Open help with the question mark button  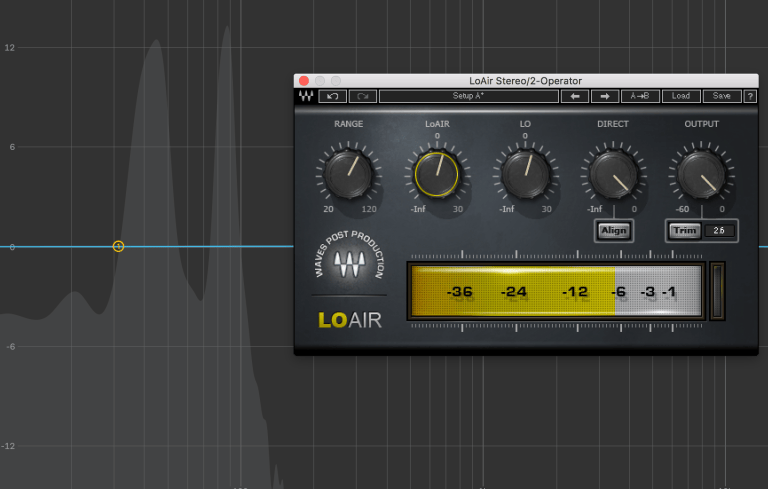click(x=750, y=96)
